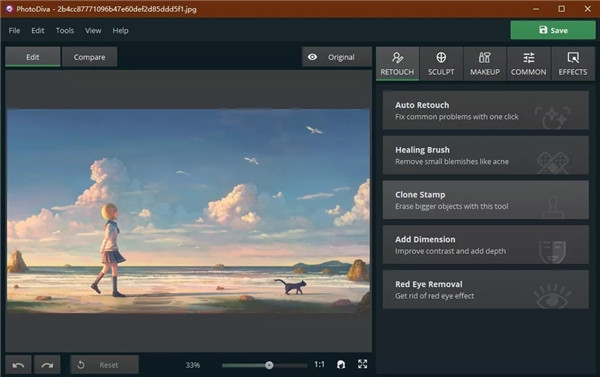Image resolution: width=600 pixels, height=377 pixels.
Task: Open the File menu
Action: 14,30
